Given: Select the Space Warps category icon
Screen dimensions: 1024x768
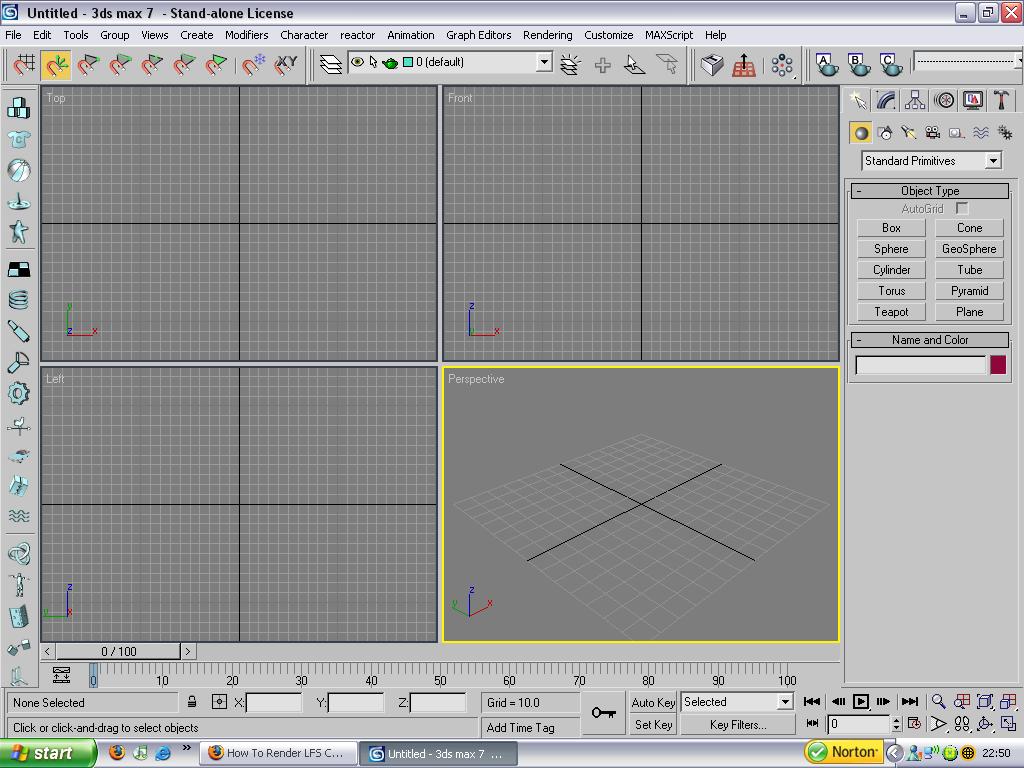Looking at the screenshot, I should click(x=981, y=133).
